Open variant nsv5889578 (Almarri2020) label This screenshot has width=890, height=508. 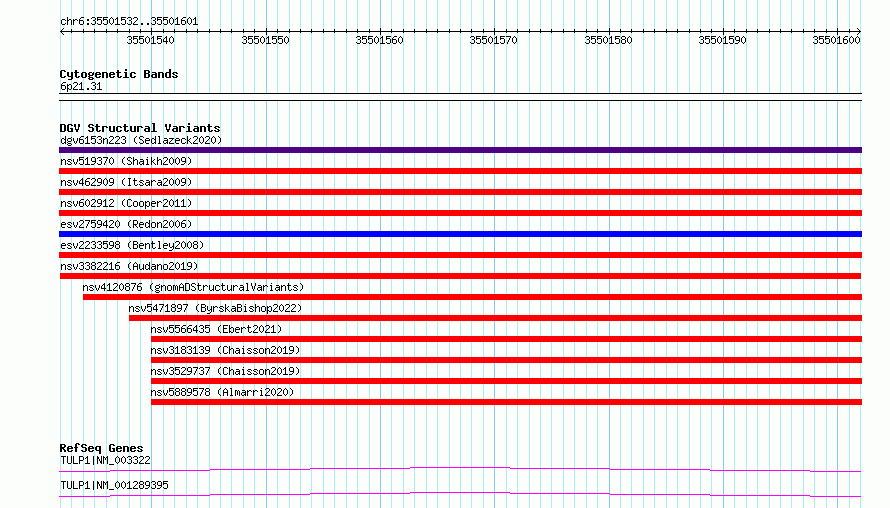pyautogui.click(x=222, y=392)
